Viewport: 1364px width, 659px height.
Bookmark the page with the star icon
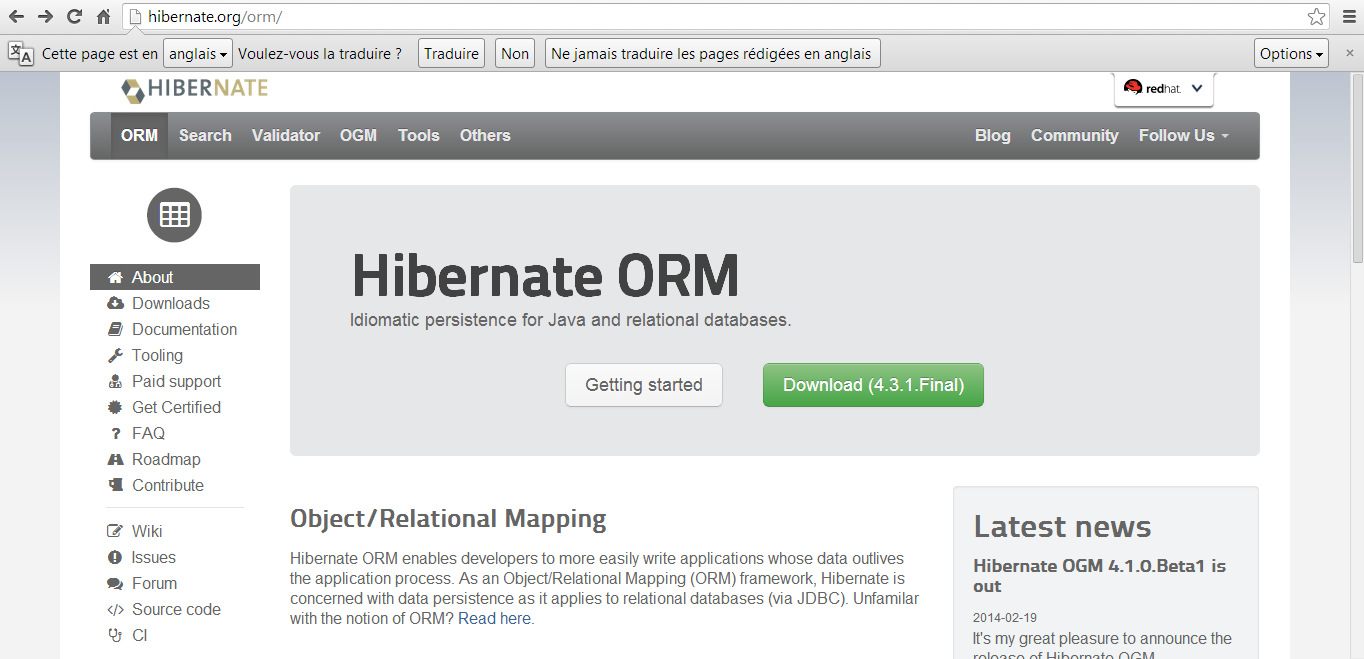1317,16
